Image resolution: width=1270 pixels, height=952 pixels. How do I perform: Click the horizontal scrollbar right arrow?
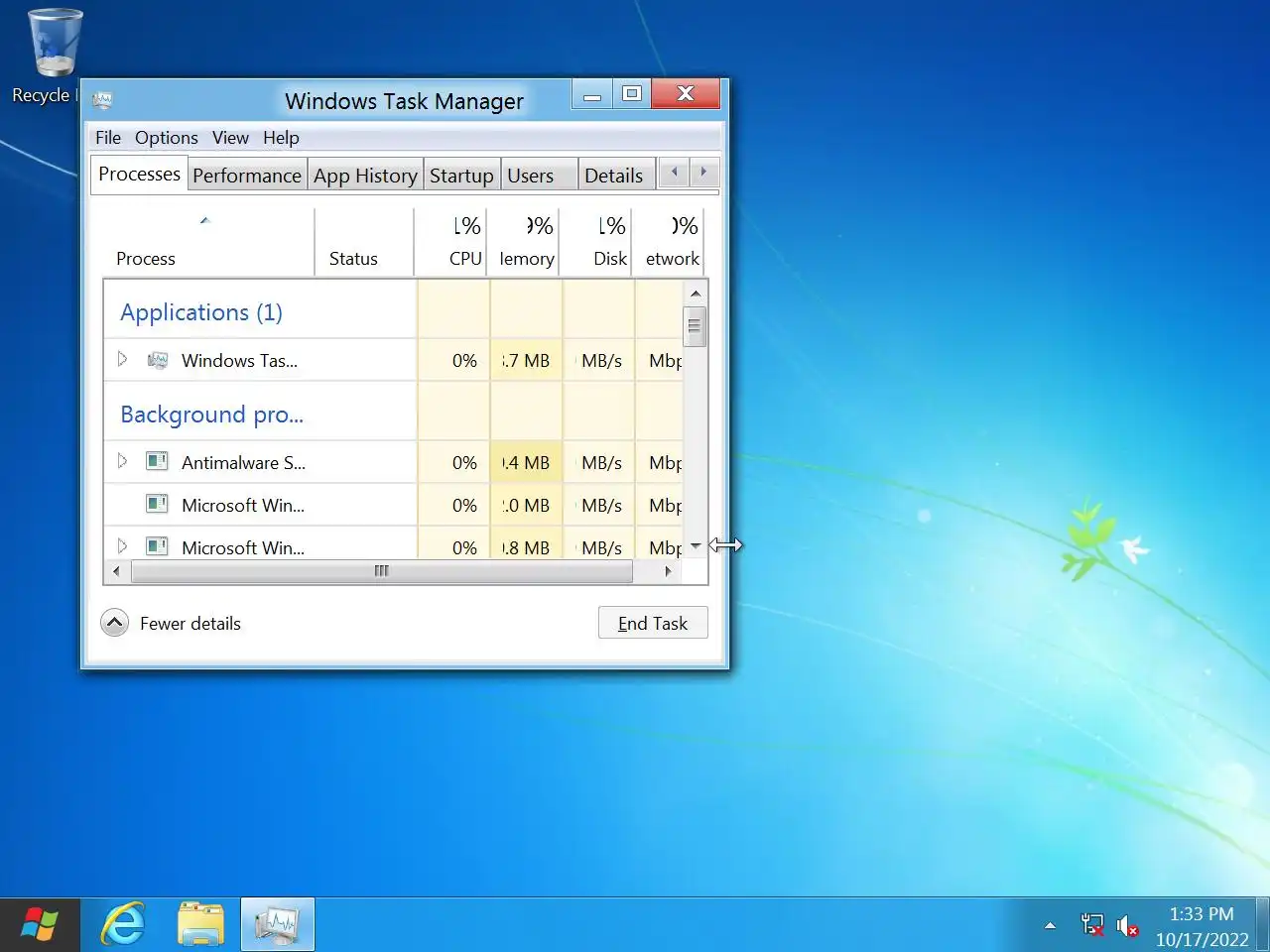click(x=668, y=571)
